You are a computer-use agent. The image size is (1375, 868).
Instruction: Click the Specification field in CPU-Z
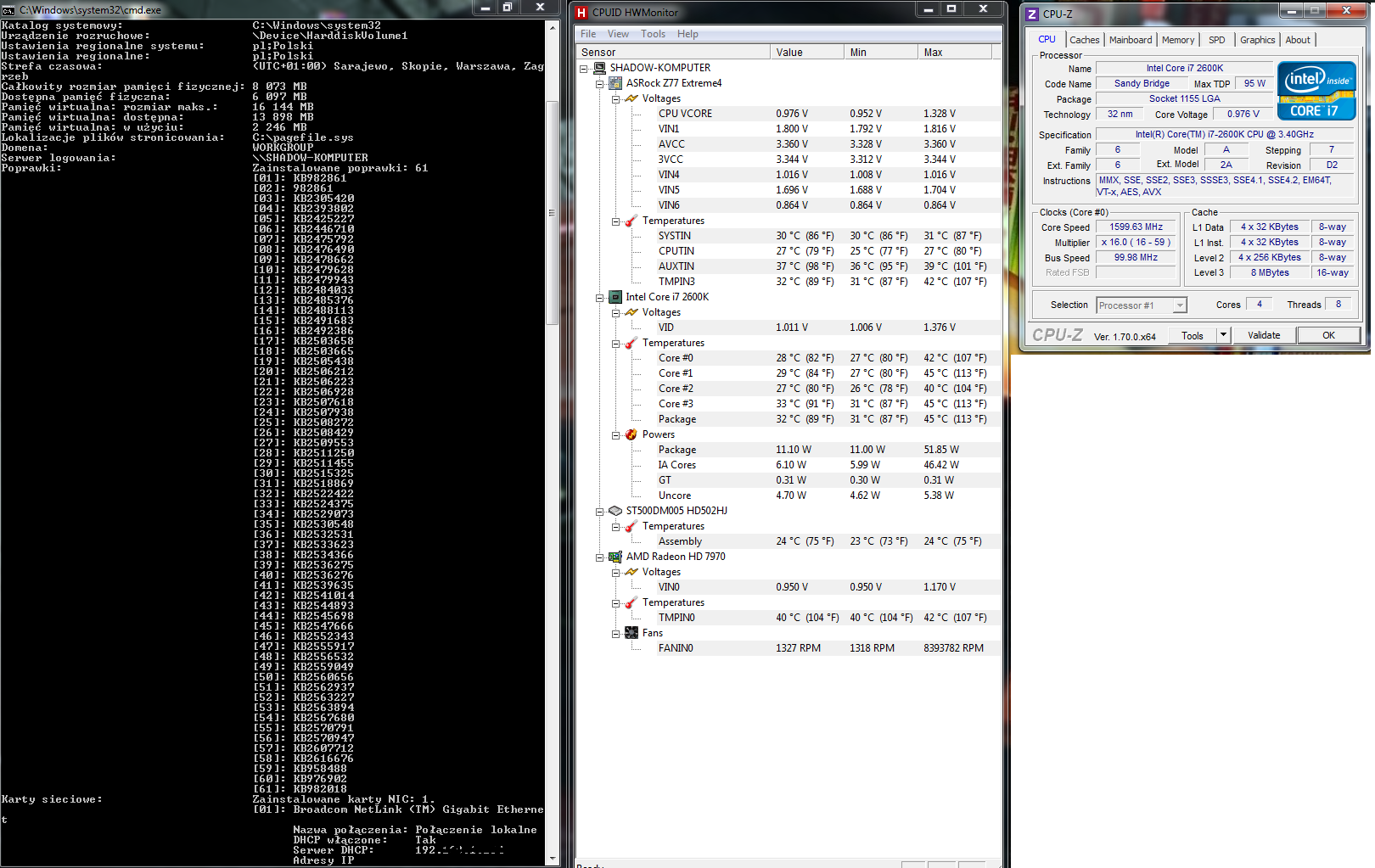pyautogui.click(x=1224, y=135)
